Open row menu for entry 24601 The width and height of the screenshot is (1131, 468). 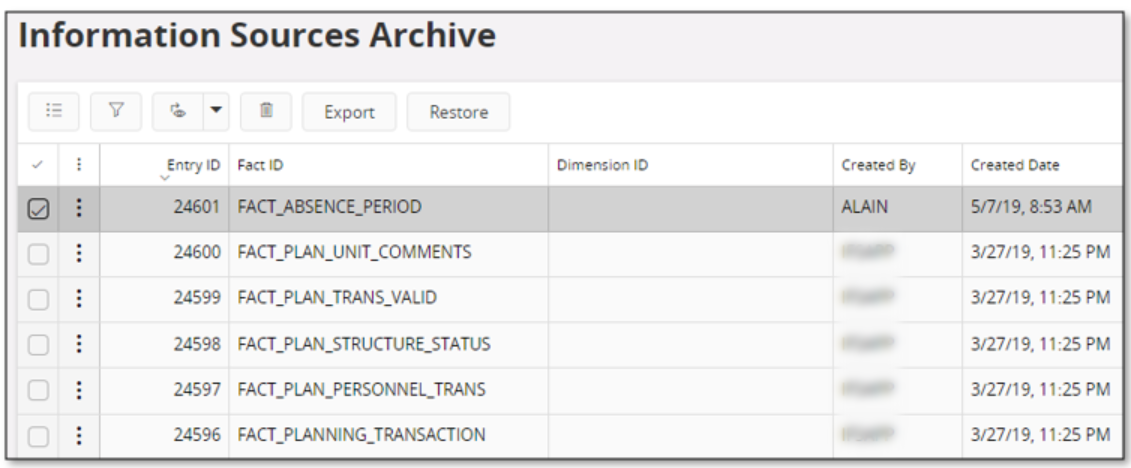pos(79,208)
